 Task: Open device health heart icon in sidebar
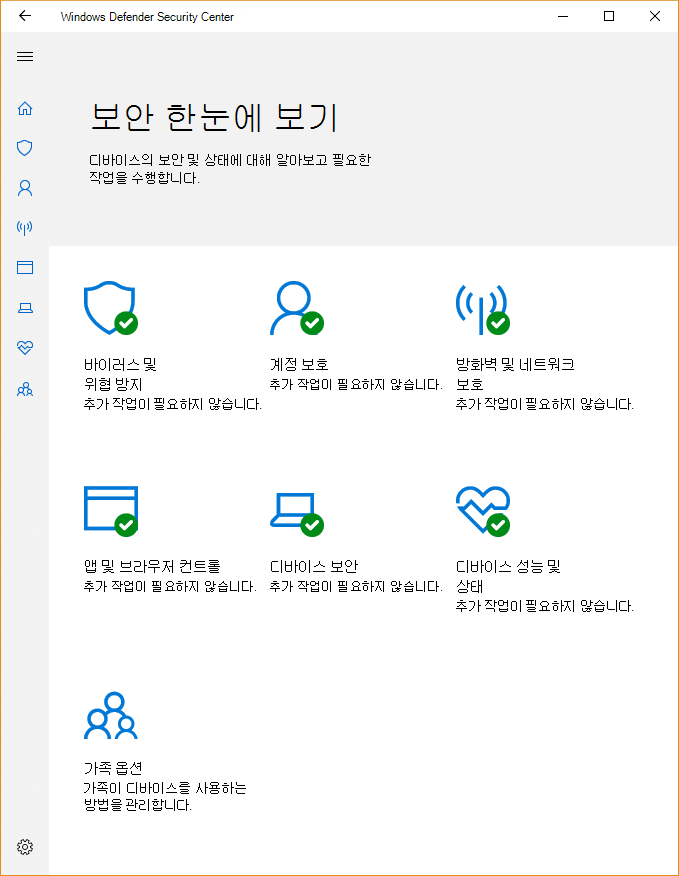click(25, 347)
